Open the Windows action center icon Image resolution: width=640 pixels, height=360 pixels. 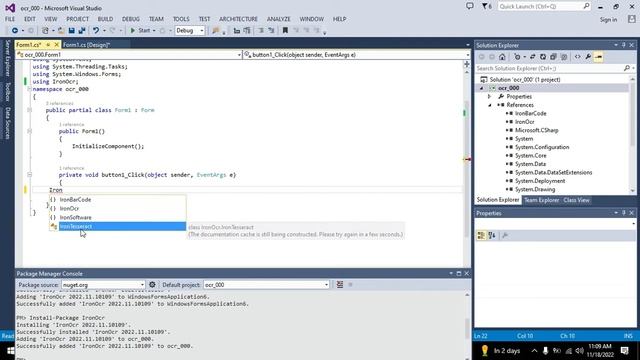(624, 351)
